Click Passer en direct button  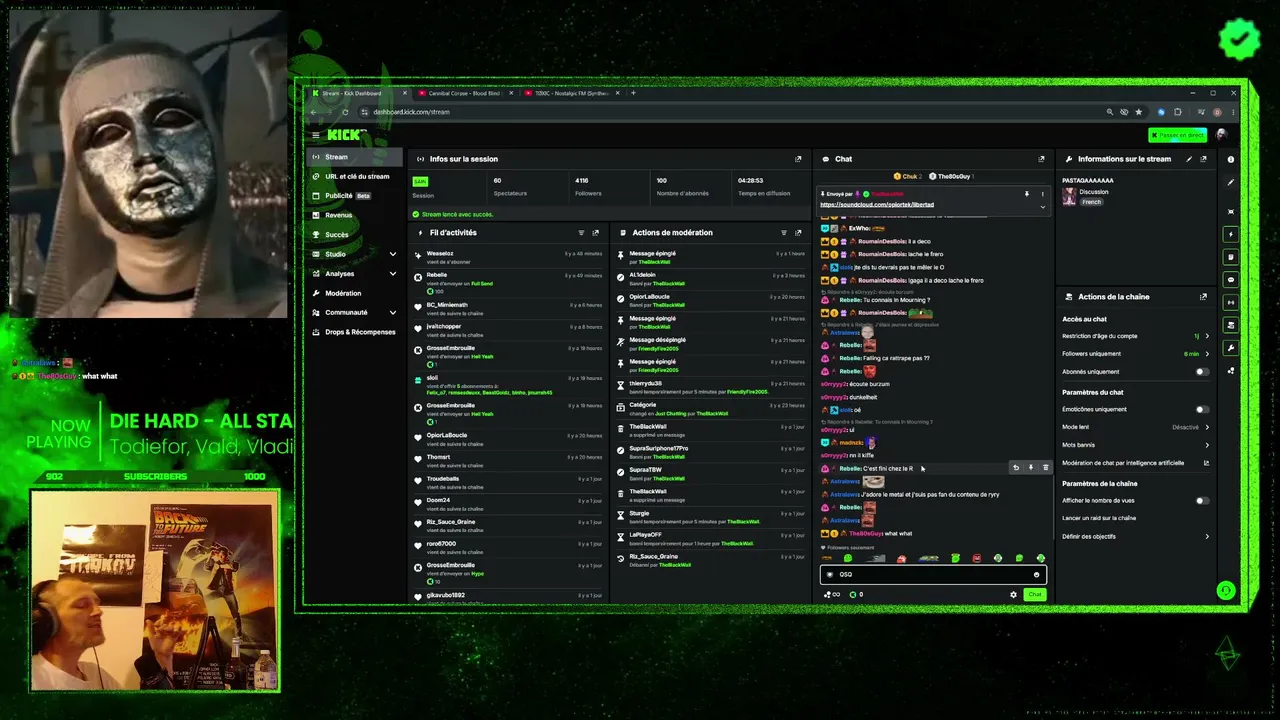1177,135
